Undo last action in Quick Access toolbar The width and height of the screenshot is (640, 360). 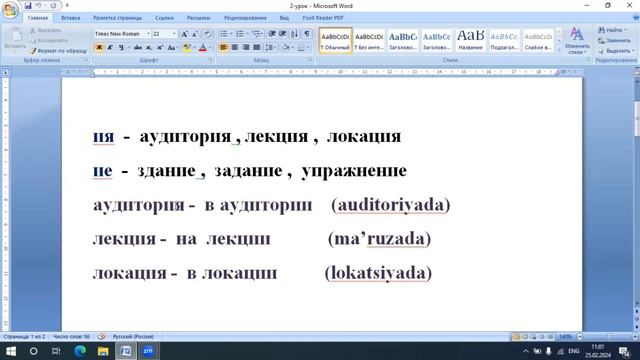click(38, 6)
